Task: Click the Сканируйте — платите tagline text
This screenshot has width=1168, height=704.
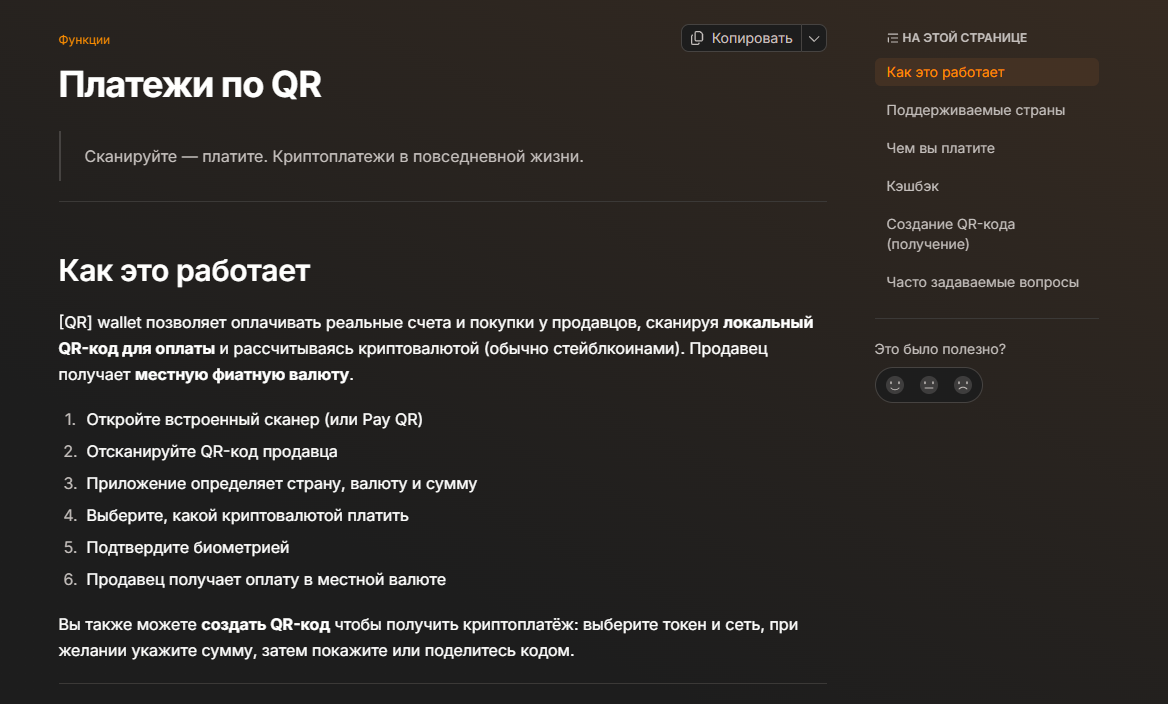Action: point(334,156)
